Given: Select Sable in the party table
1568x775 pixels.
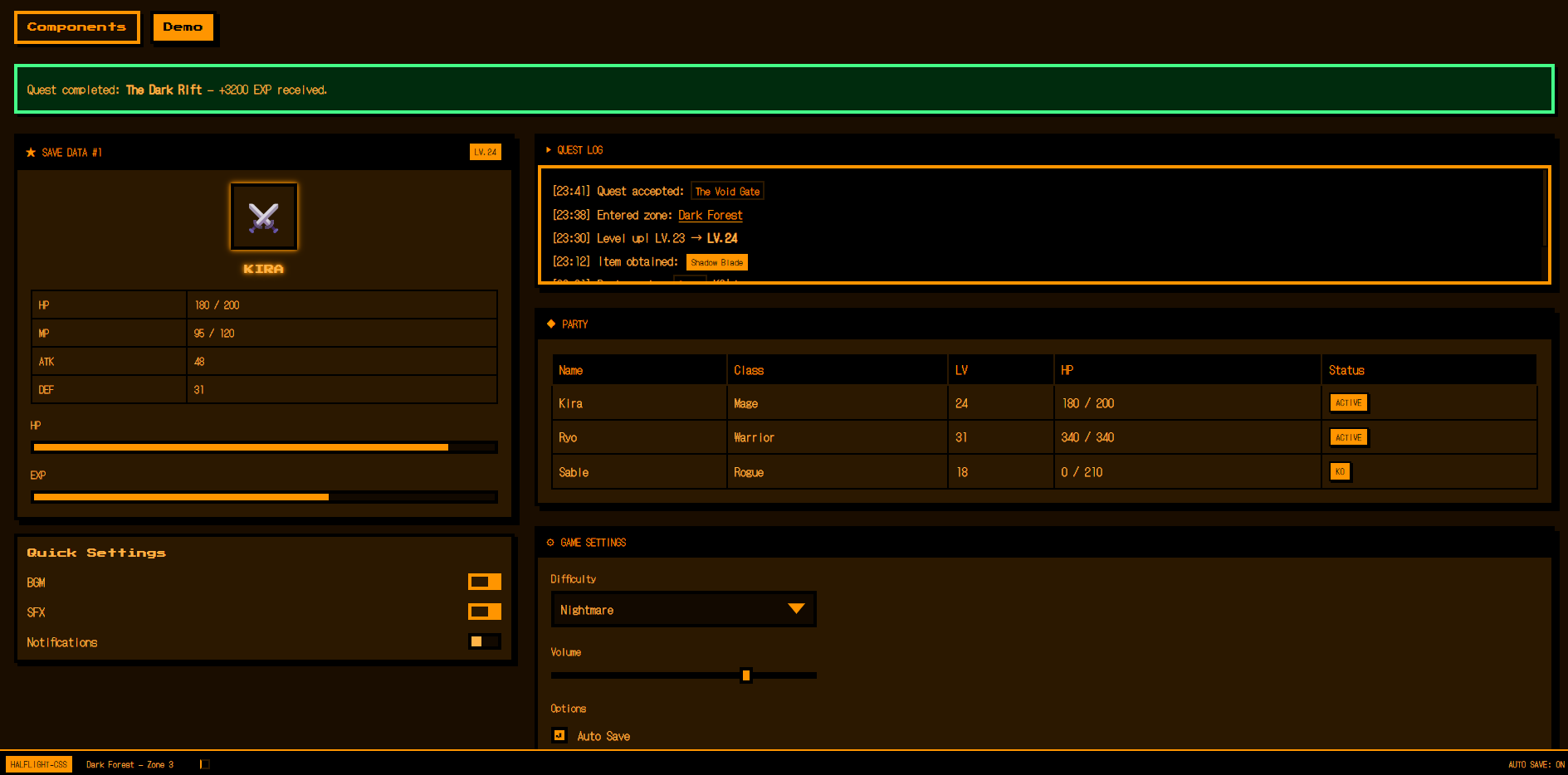Looking at the screenshot, I should point(1044,472).
